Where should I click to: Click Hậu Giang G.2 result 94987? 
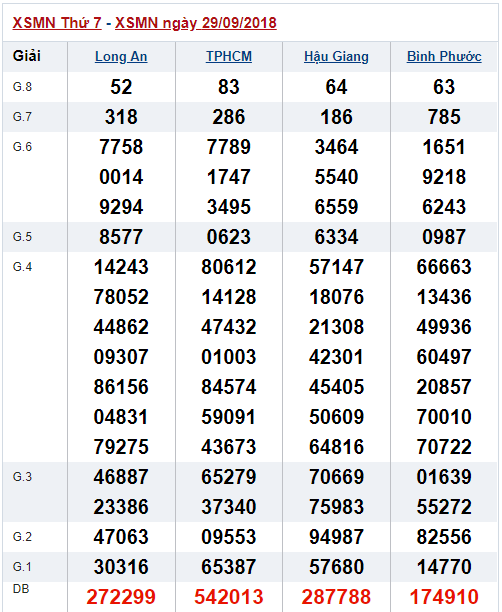pos(336,536)
